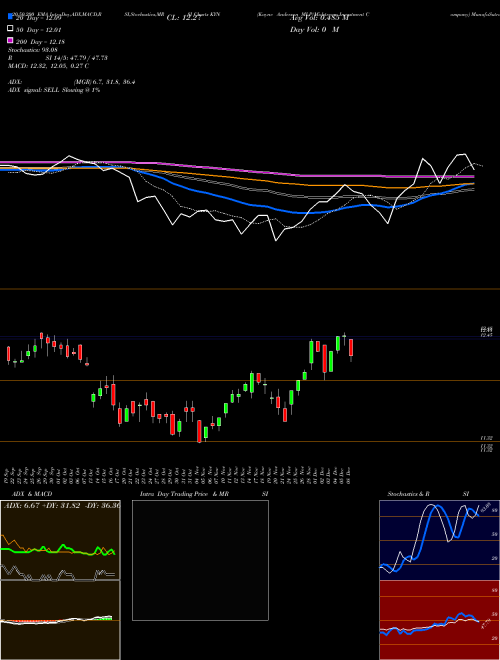Open the MACD chart panel below ADX

60,620
